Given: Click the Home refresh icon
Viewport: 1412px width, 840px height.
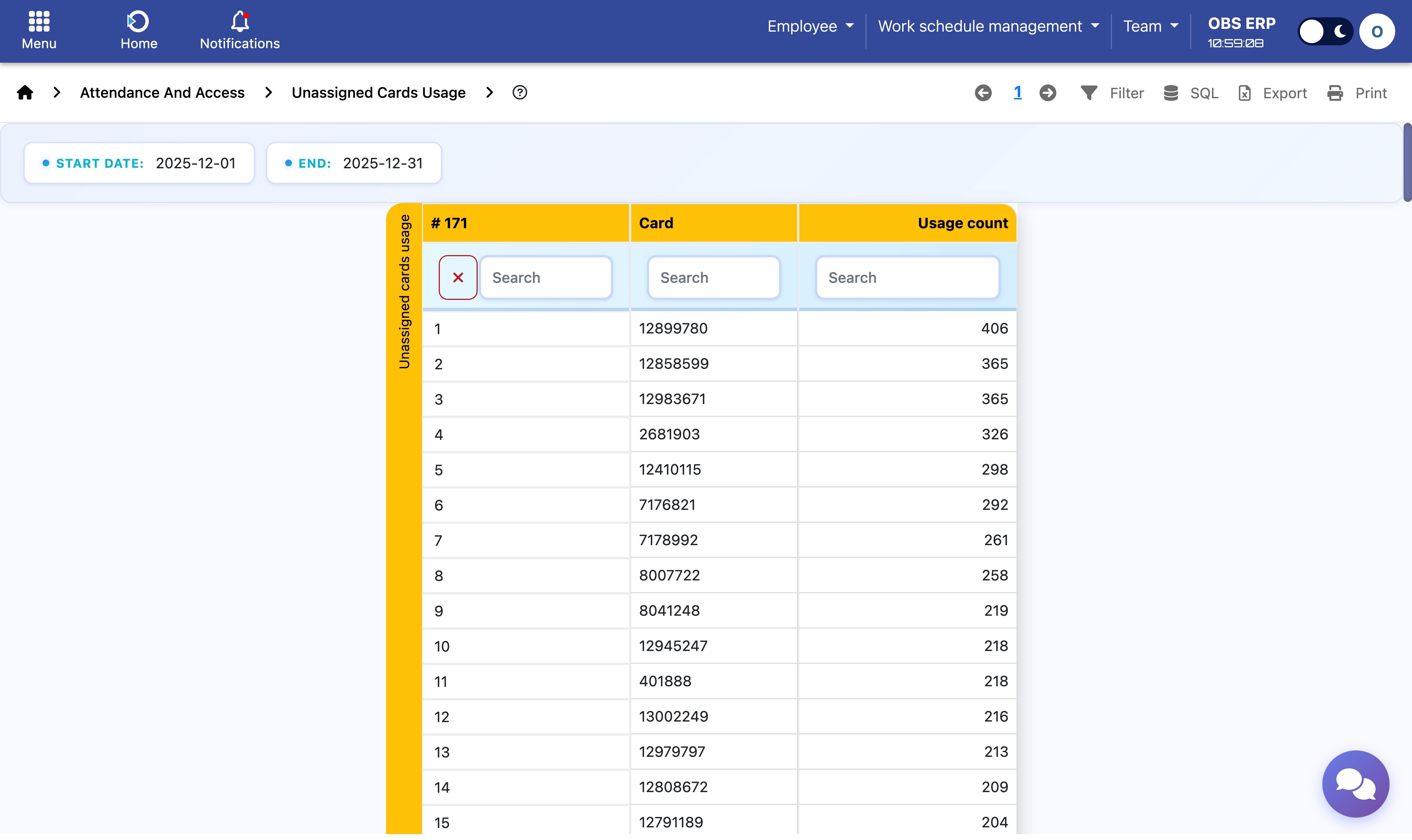Looking at the screenshot, I should 138,22.
